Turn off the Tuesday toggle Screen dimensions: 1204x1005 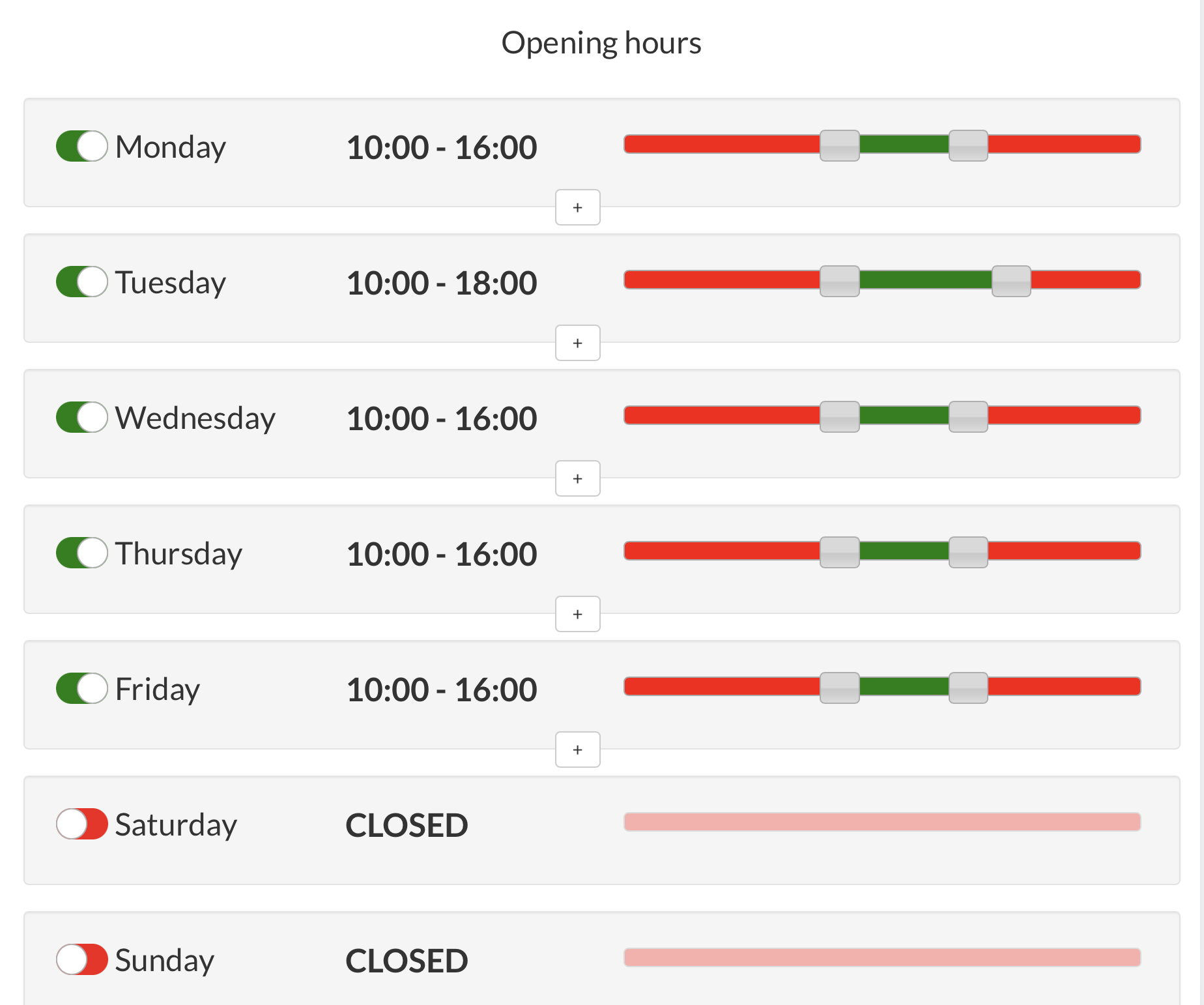click(82, 282)
